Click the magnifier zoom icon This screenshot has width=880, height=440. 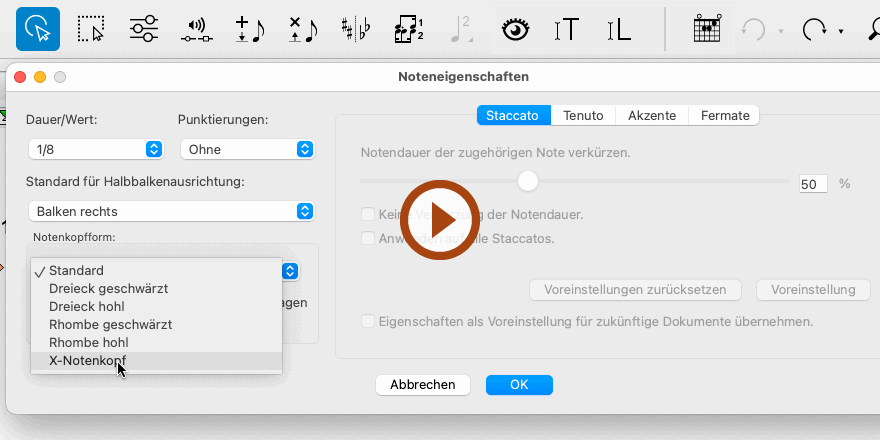pos(872,29)
